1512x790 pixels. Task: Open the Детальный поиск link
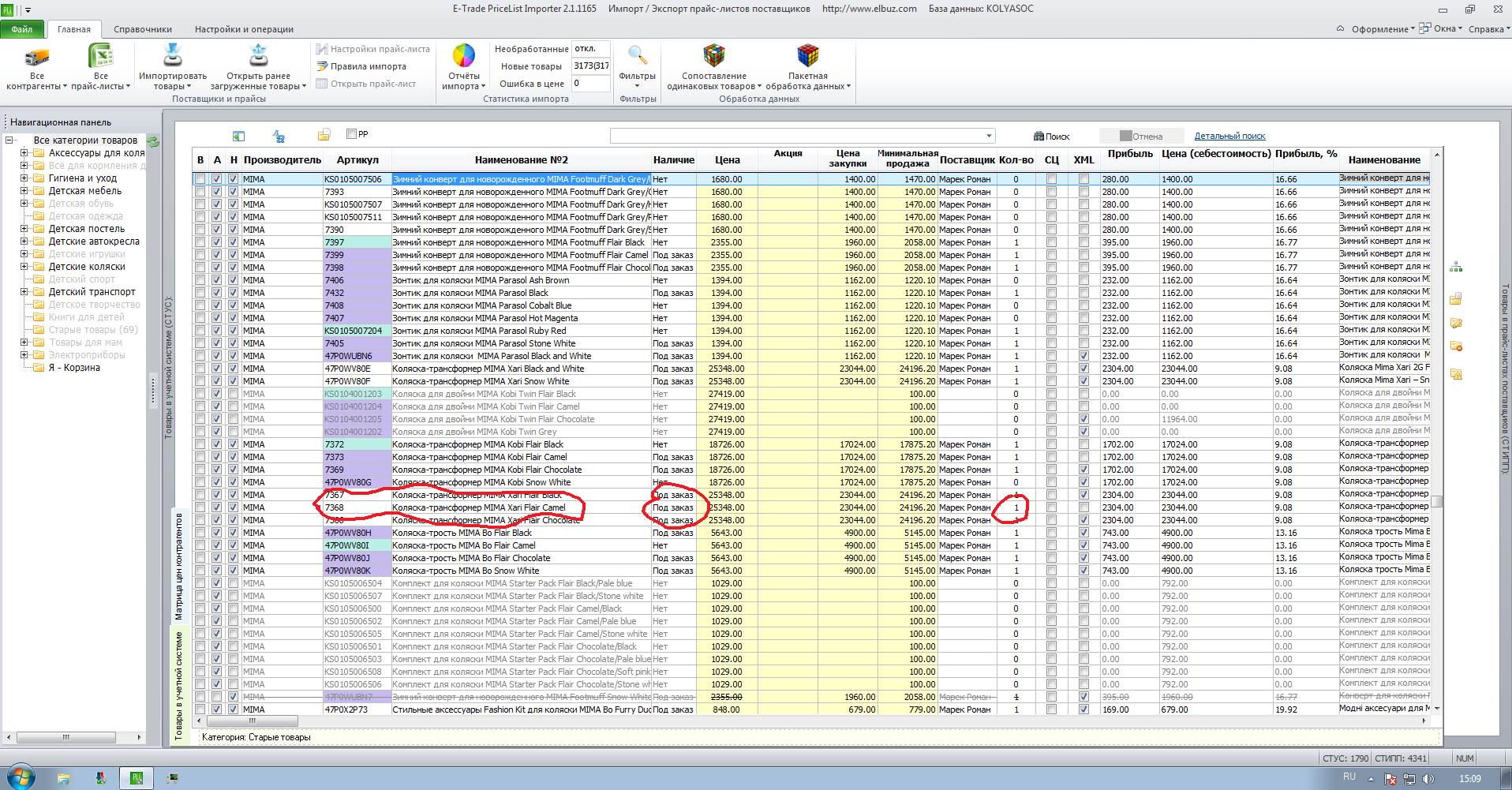click(x=1229, y=136)
